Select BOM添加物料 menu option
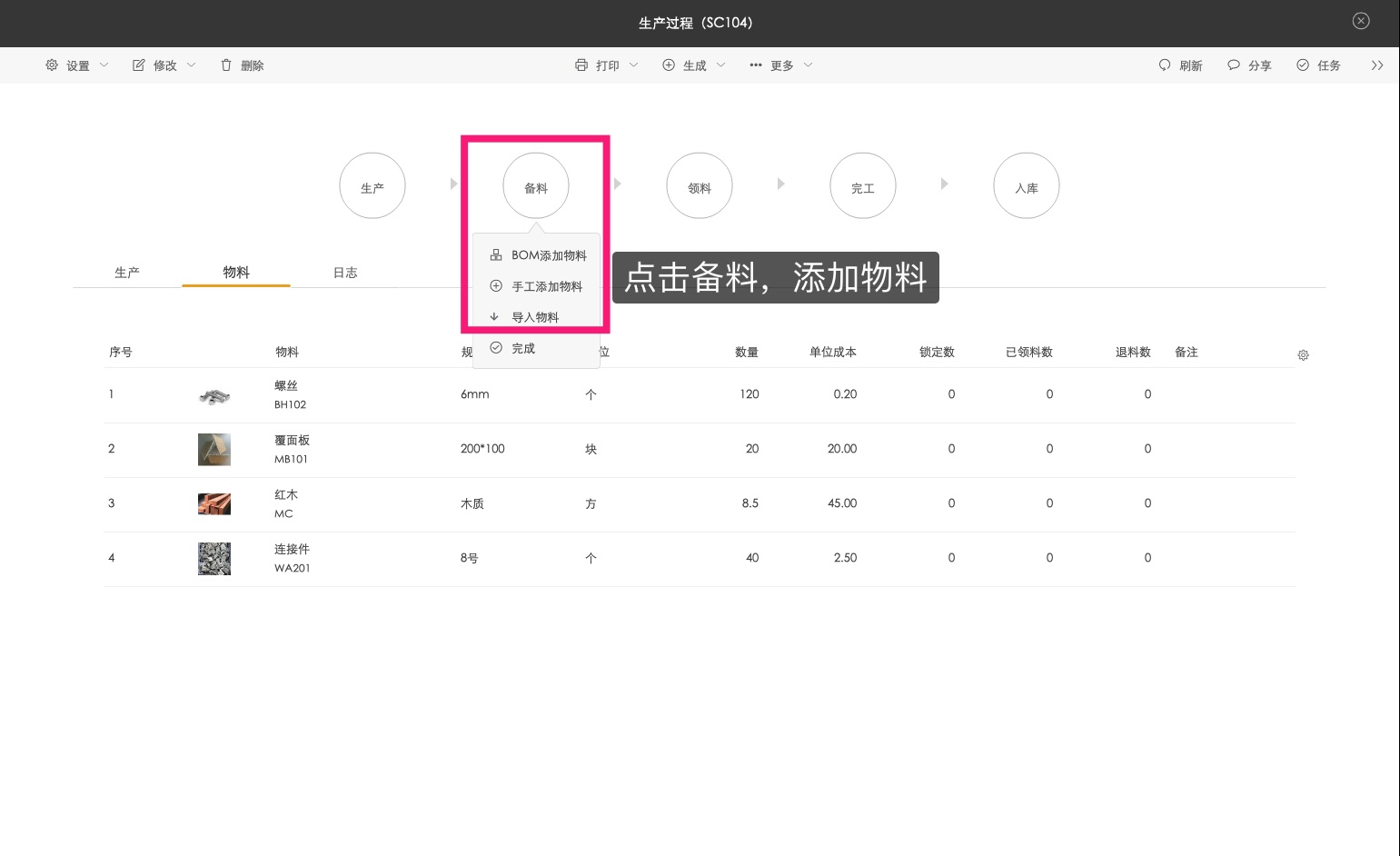 (x=548, y=255)
